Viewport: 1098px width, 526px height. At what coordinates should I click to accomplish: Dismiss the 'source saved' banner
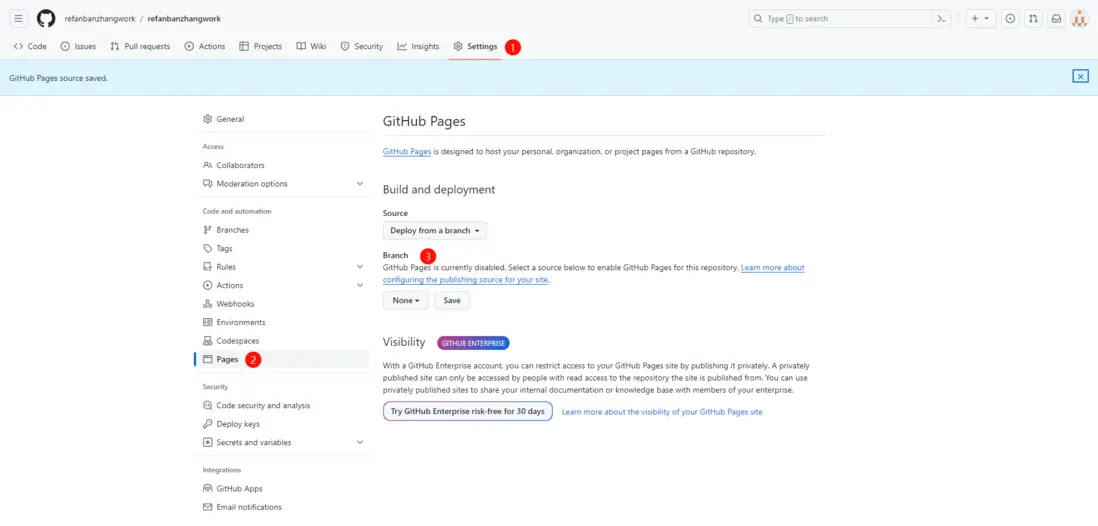(1080, 76)
